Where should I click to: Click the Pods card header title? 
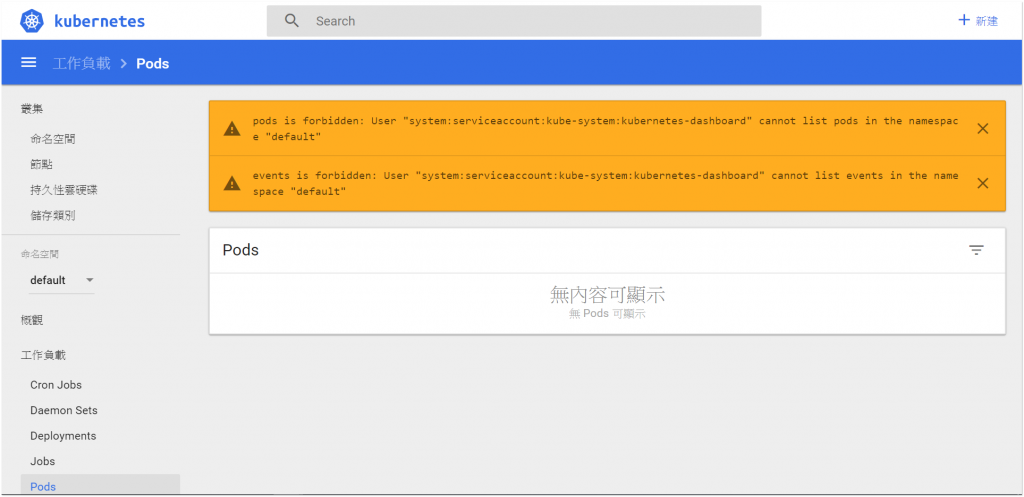(x=240, y=250)
